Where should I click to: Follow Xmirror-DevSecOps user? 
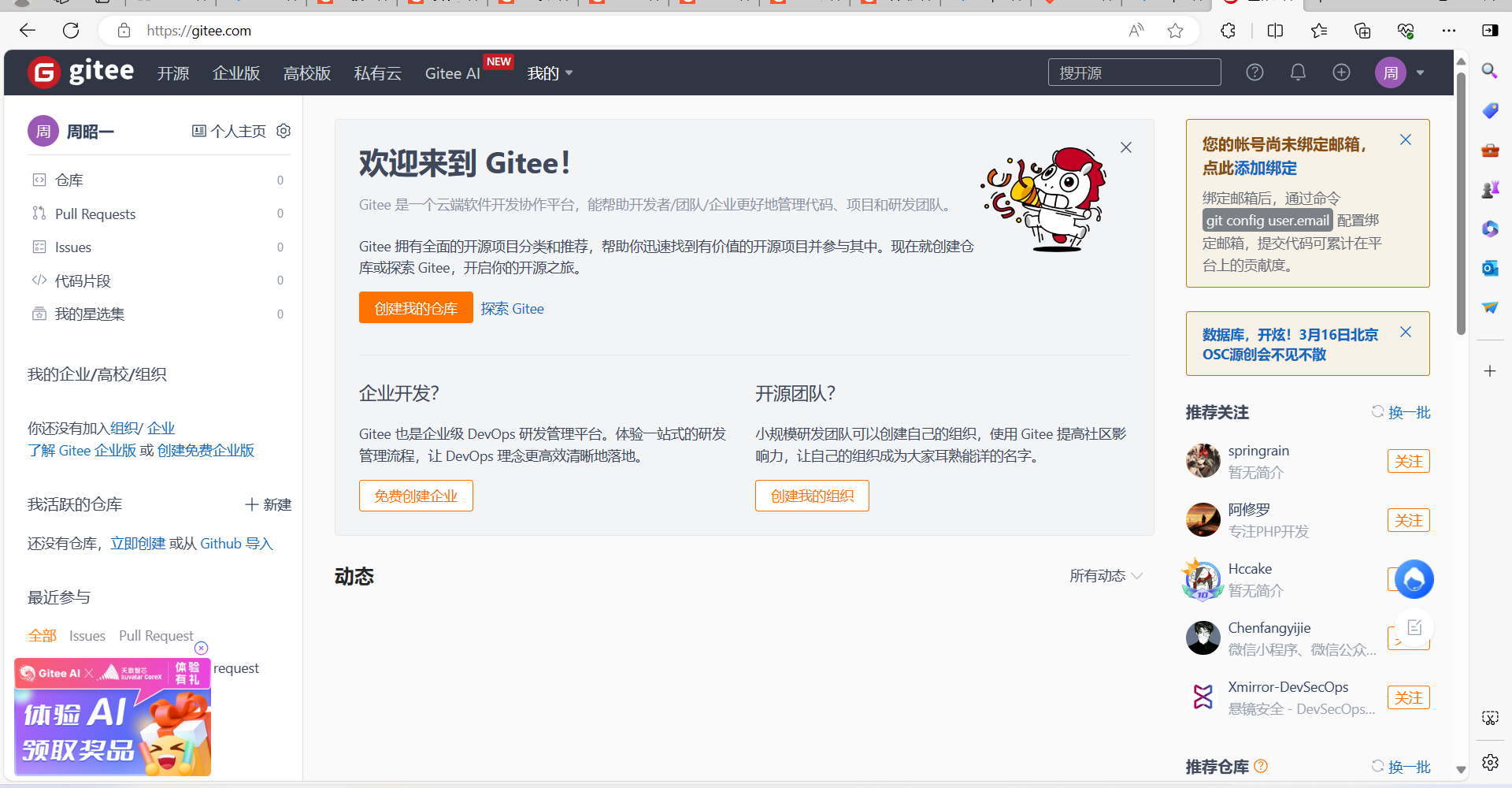coord(1409,697)
